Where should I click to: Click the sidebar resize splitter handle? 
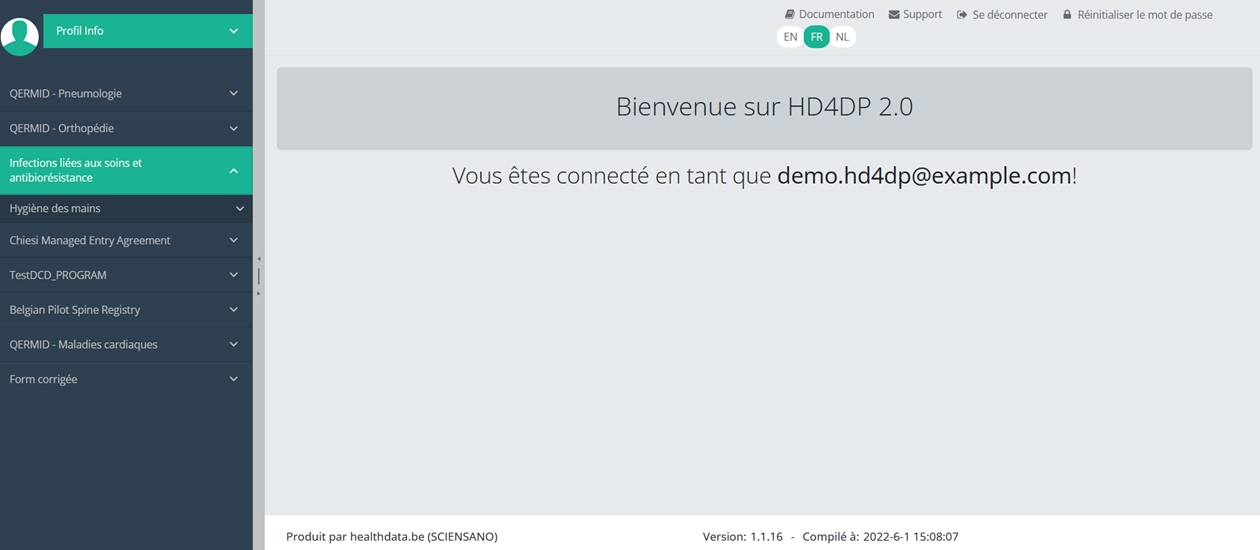coord(259,275)
